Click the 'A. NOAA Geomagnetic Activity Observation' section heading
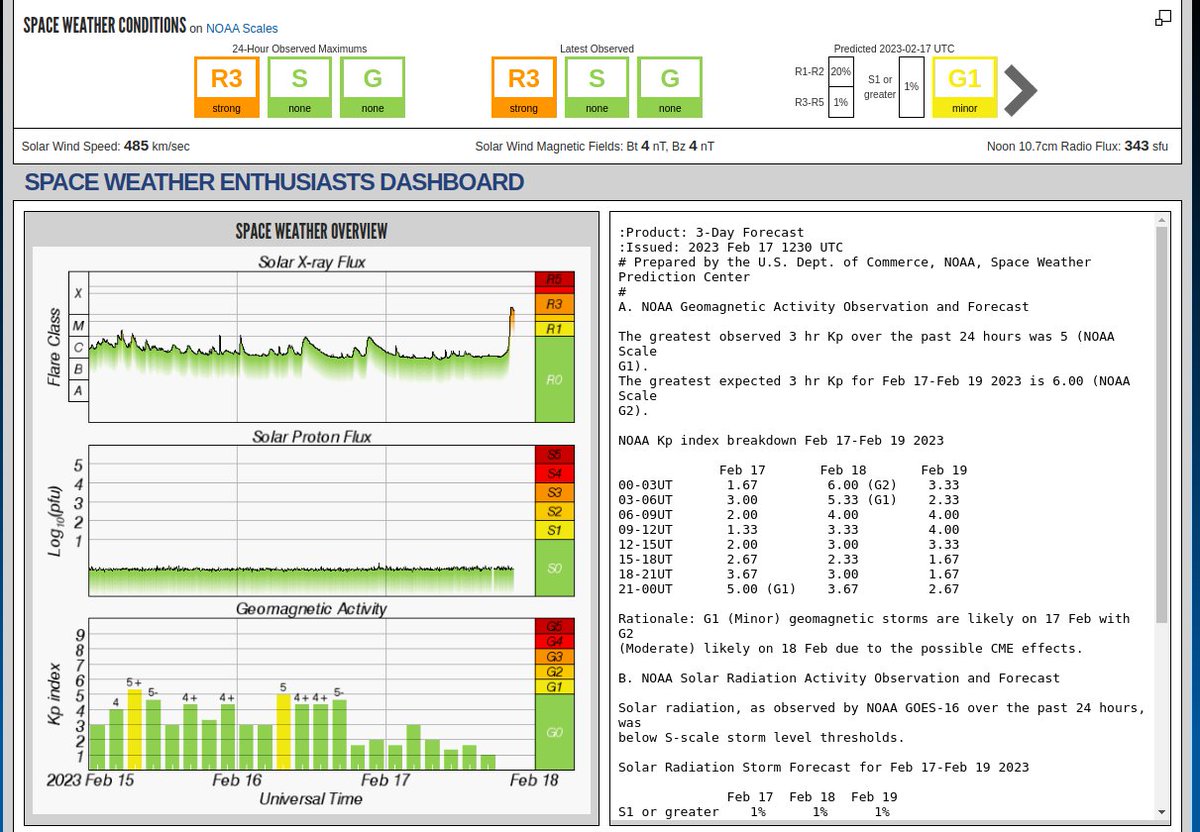This screenshot has width=1200, height=832. coord(823,307)
